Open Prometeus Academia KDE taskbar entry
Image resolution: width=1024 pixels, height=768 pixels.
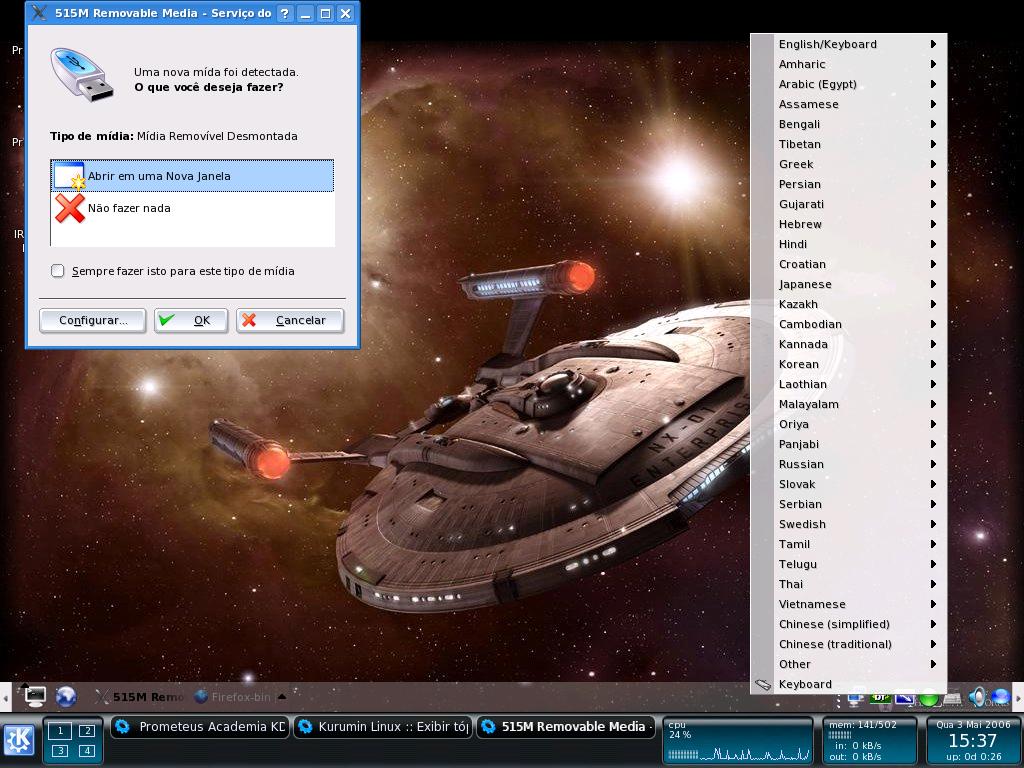[x=200, y=727]
